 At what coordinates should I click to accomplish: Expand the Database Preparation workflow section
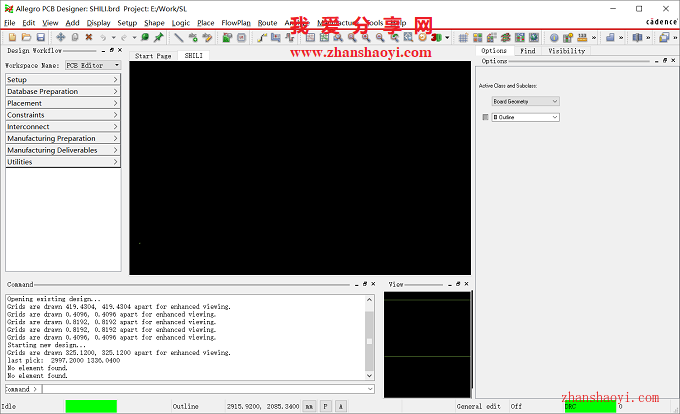coord(63,91)
